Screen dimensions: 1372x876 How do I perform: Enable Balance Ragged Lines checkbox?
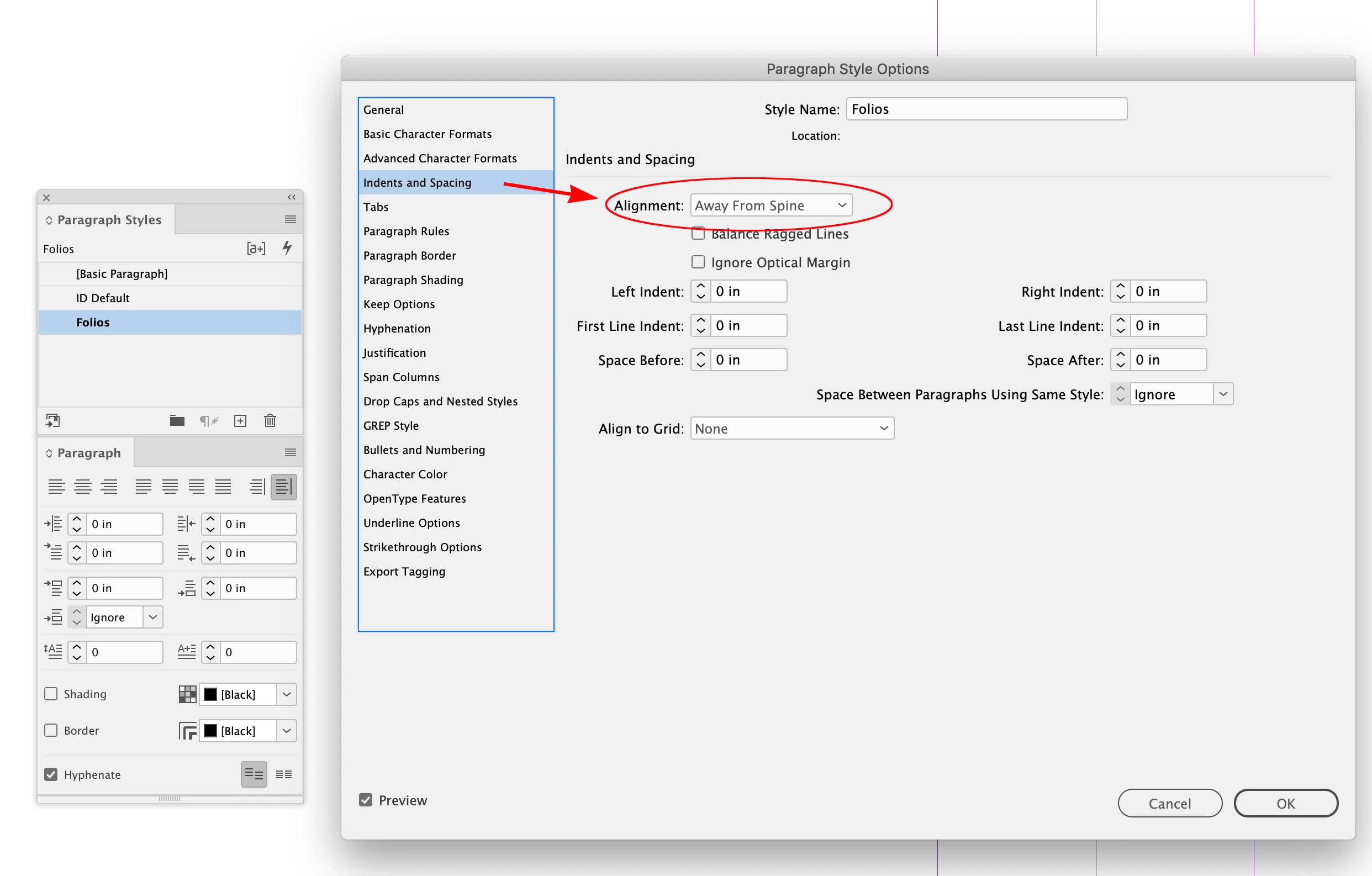(698, 234)
